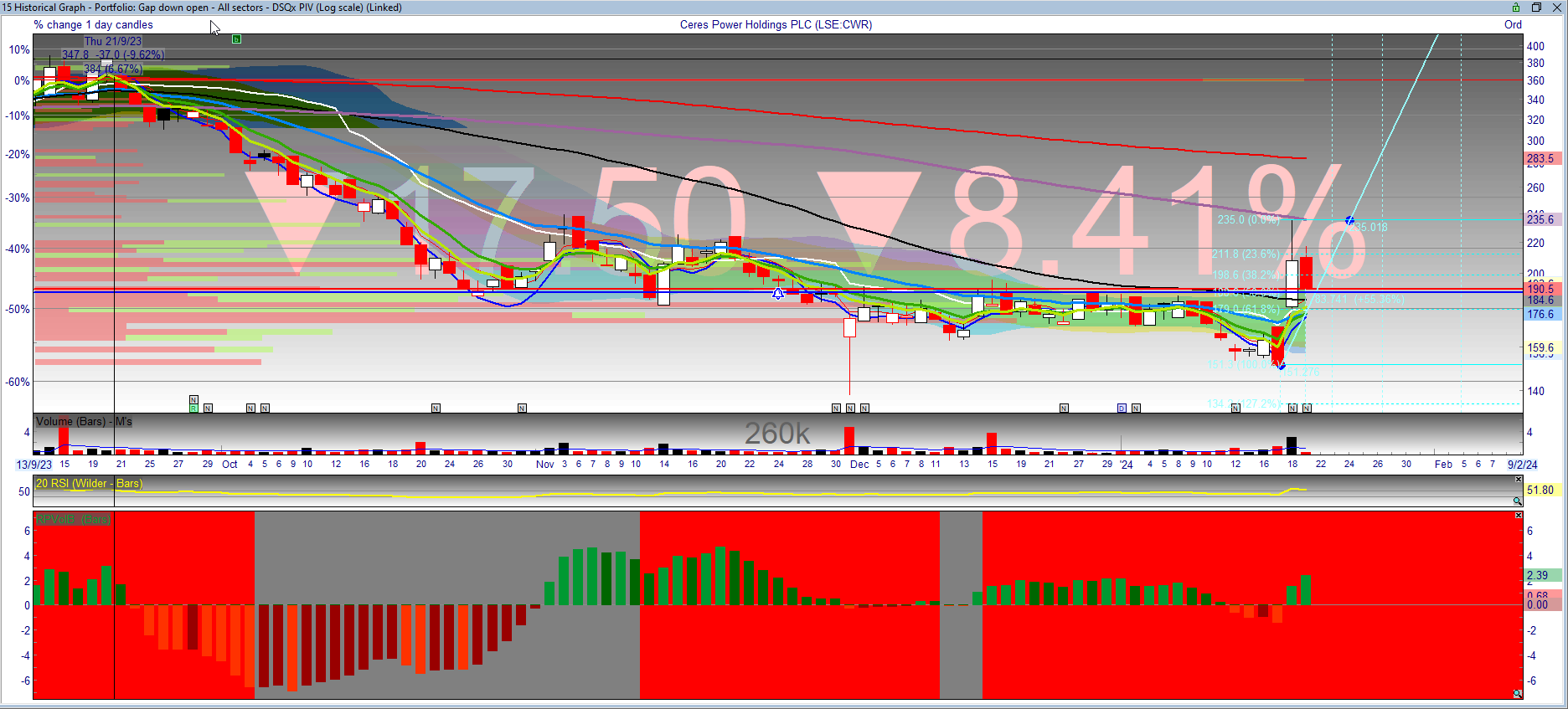Click the magnifier icon in the RPVolB panel
The height and width of the screenshot is (709, 1568).
[x=1517, y=694]
